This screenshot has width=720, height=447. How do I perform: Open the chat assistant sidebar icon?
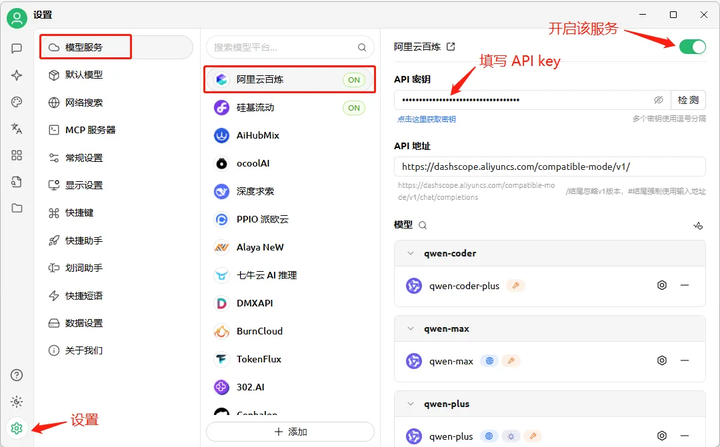click(x=17, y=48)
